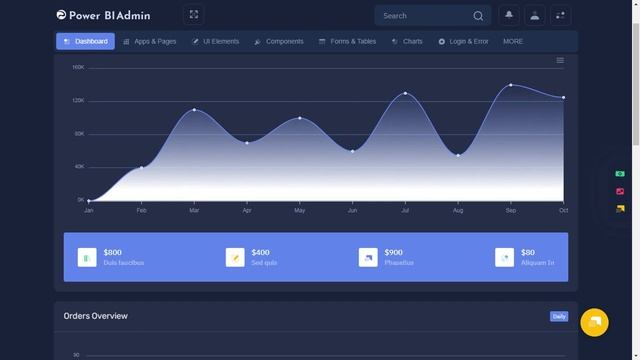Click the green money icon on the right sidebar
Image resolution: width=640 pixels, height=360 pixels.
[x=620, y=174]
